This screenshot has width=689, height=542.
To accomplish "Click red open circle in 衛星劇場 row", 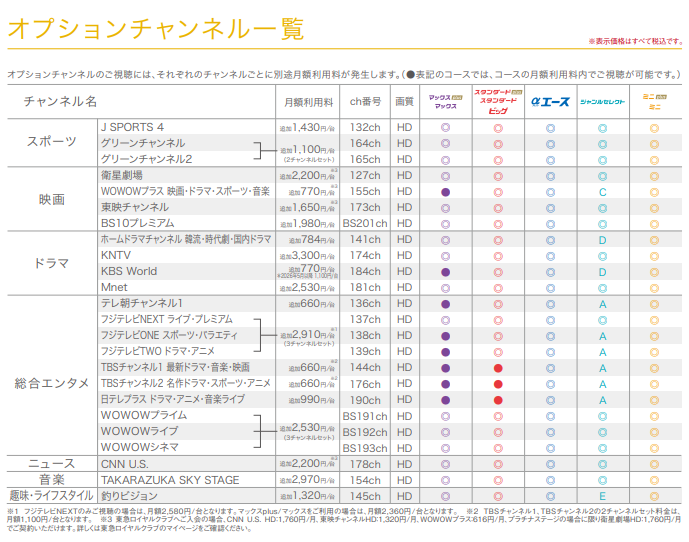I will tap(498, 176).
